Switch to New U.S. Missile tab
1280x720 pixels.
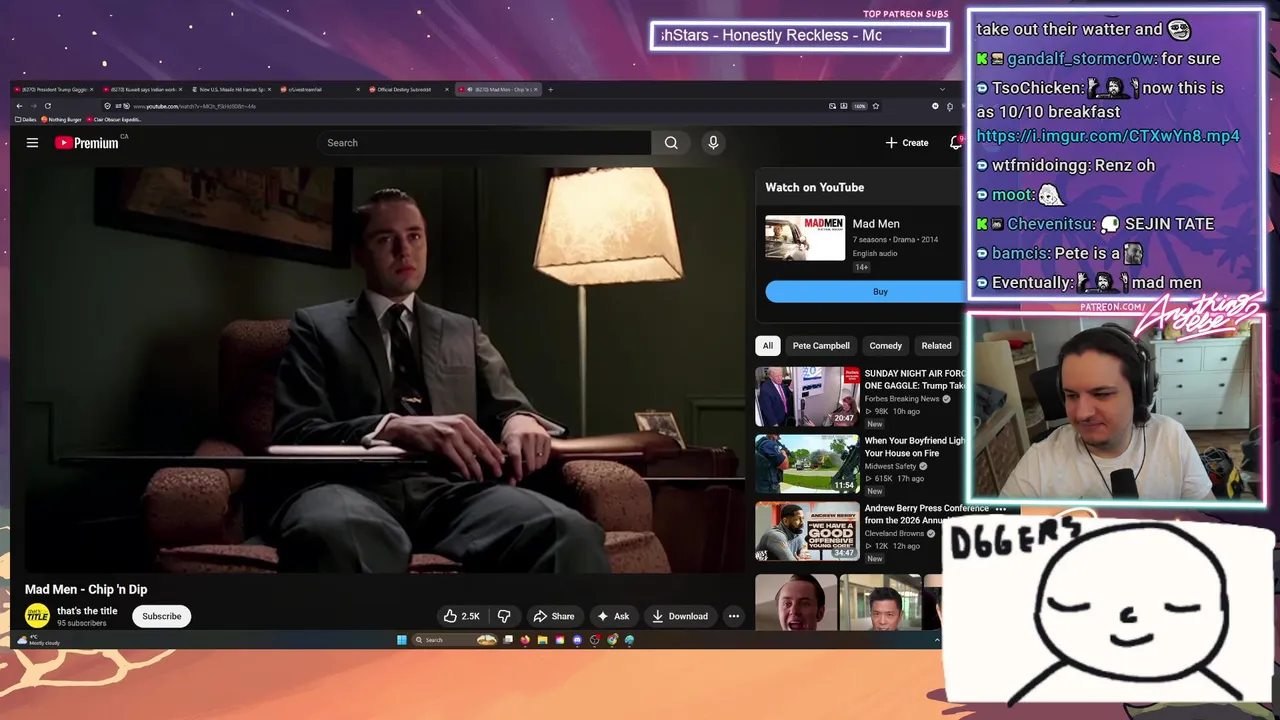[231, 89]
